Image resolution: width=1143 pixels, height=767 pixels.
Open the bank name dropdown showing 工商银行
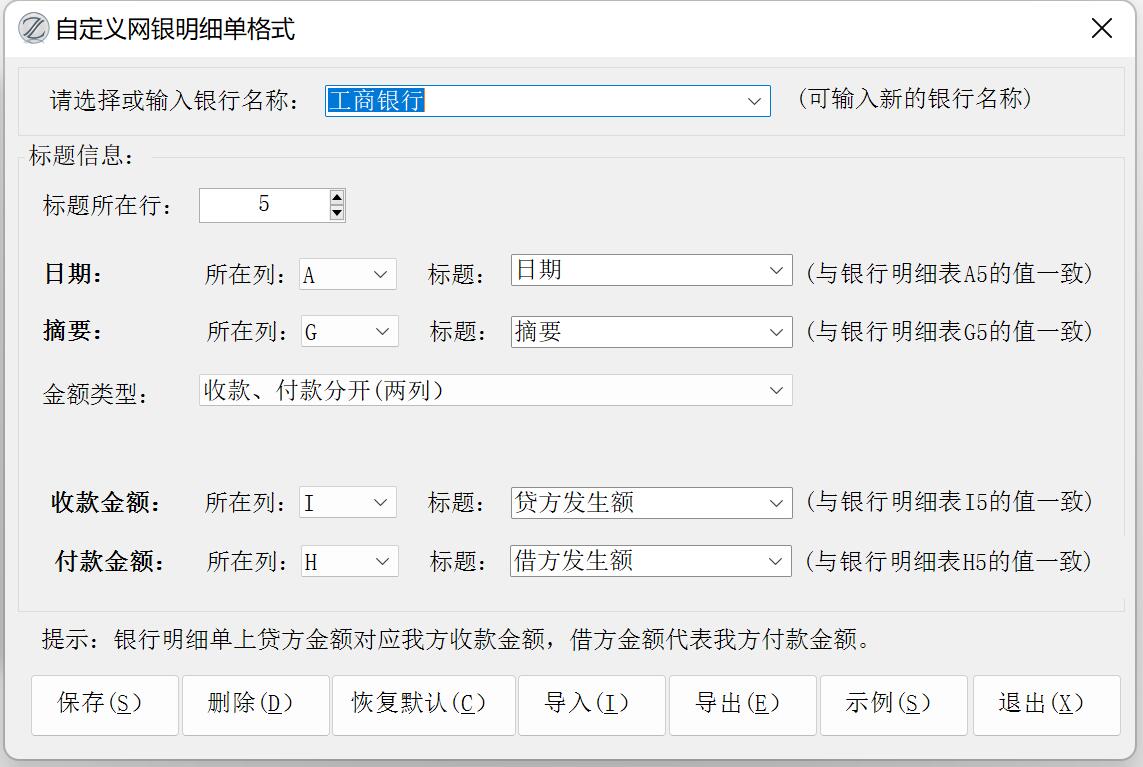pyautogui.click(x=755, y=101)
